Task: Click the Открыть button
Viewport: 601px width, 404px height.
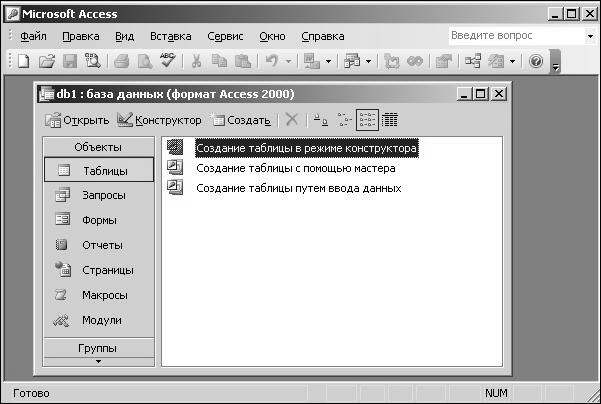Action: click(77, 120)
